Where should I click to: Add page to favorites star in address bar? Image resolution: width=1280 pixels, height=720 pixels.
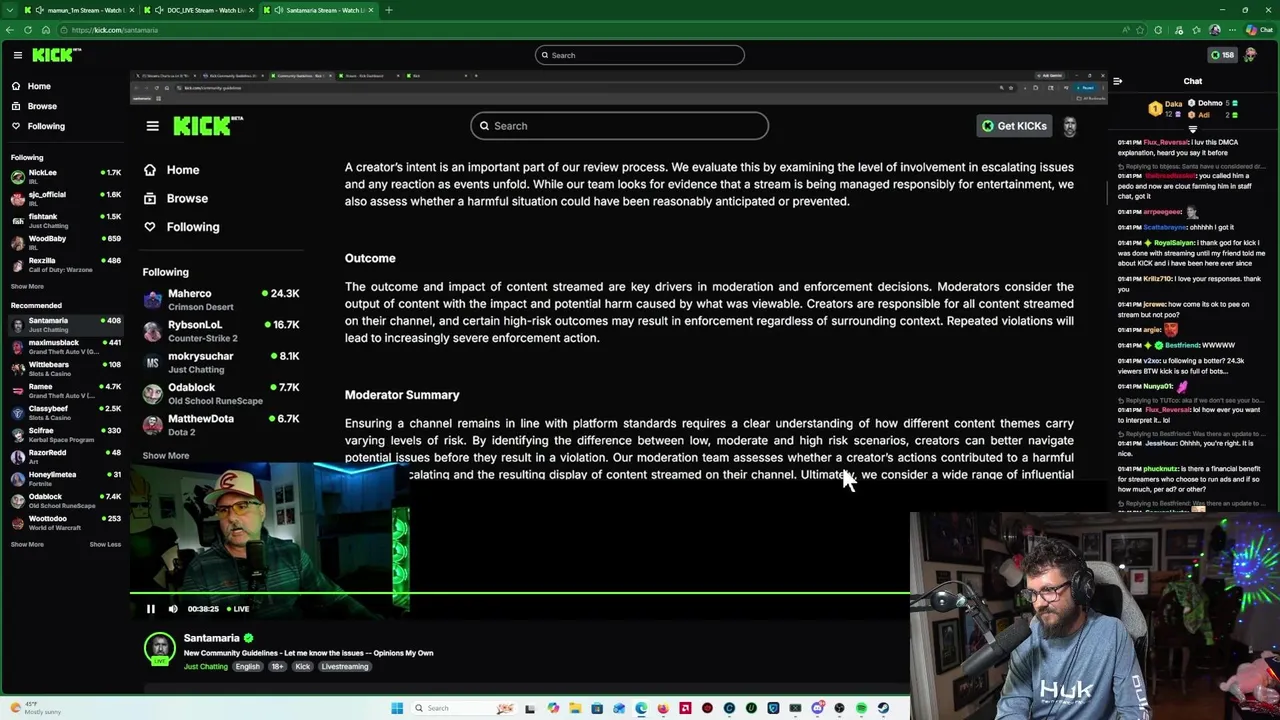click(1141, 30)
